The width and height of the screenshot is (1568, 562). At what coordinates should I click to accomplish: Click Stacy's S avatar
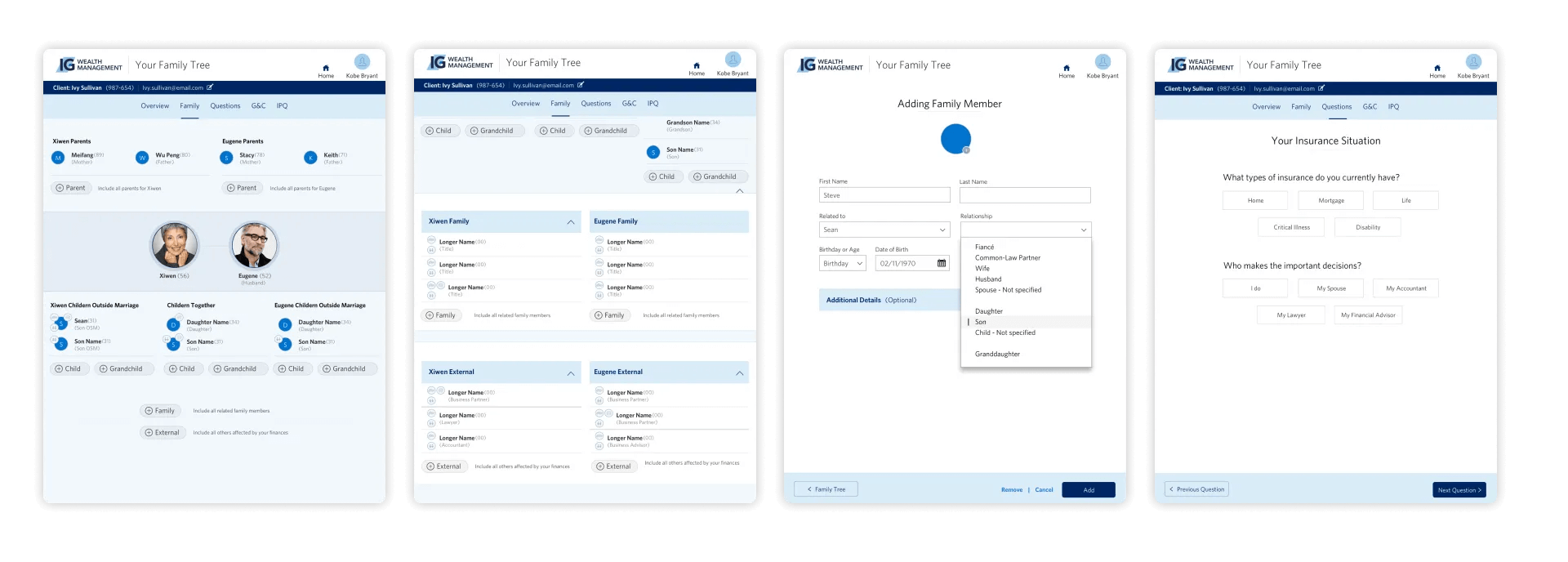[226, 158]
